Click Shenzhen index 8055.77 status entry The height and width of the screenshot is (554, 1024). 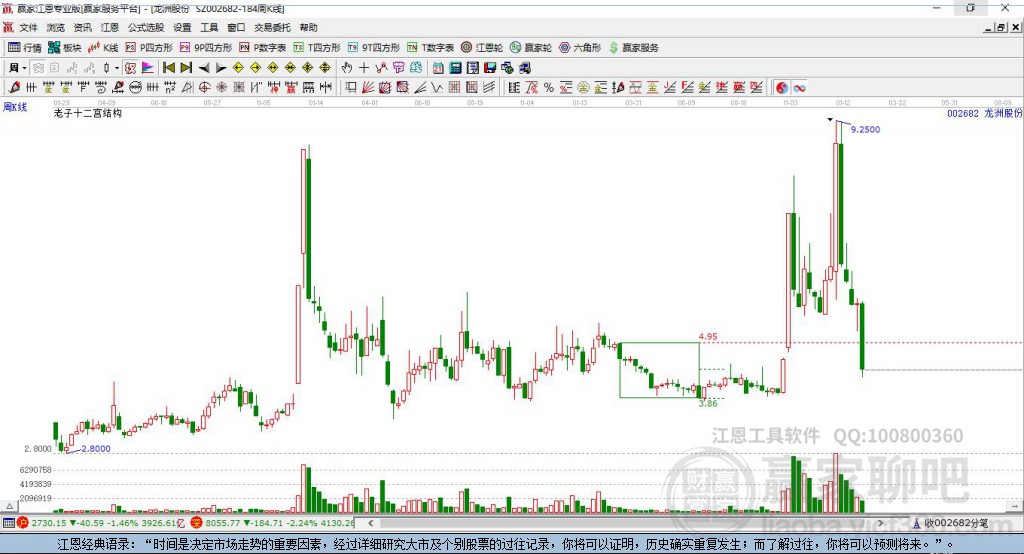tap(272, 523)
